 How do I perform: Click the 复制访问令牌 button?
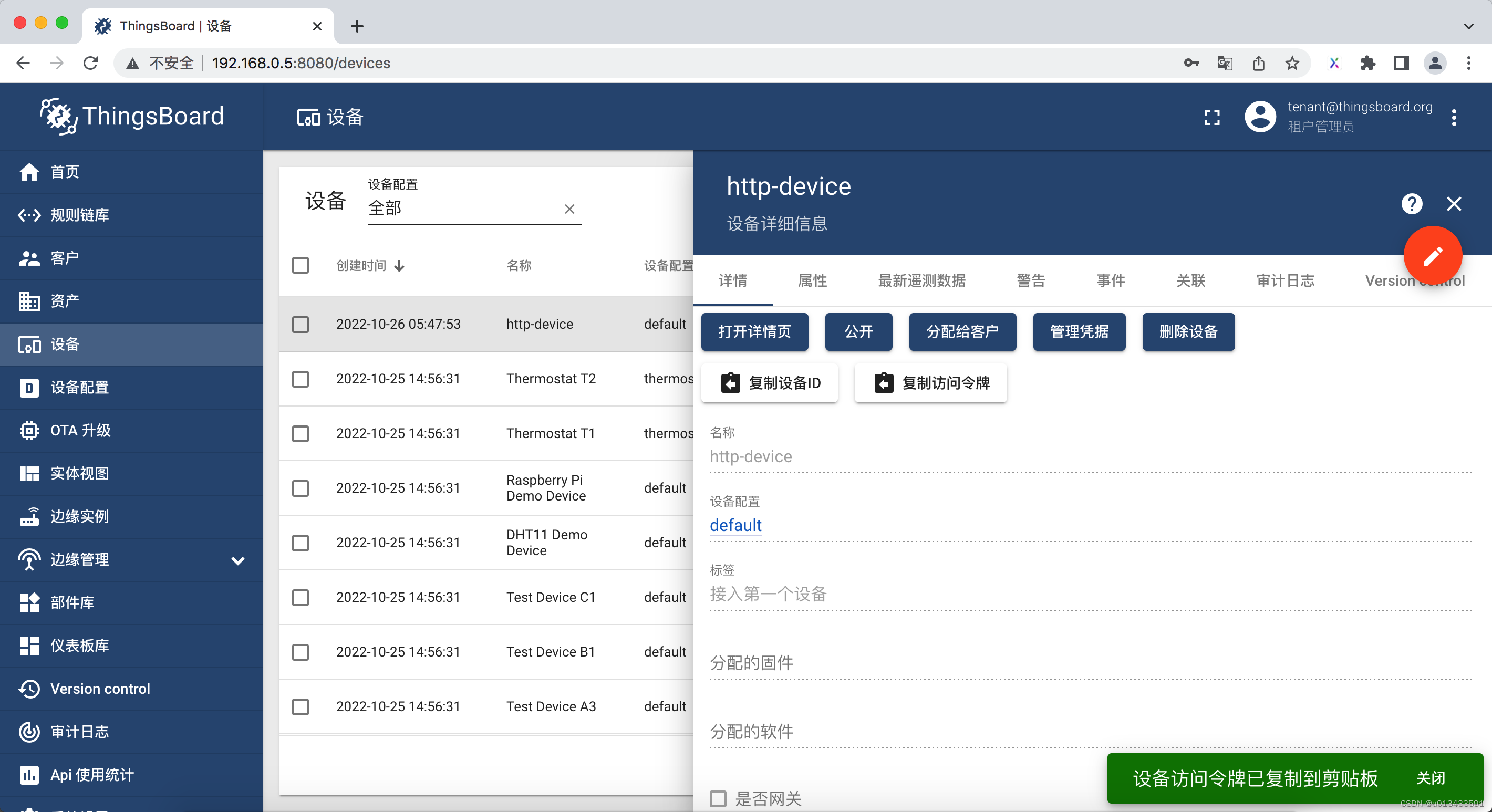pos(930,383)
